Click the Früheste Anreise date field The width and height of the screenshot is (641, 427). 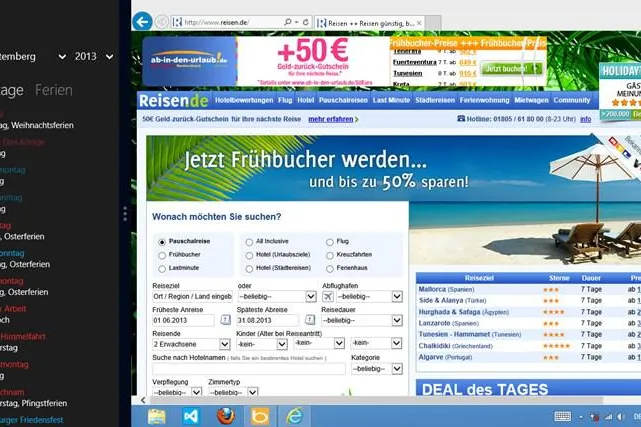tap(183, 320)
